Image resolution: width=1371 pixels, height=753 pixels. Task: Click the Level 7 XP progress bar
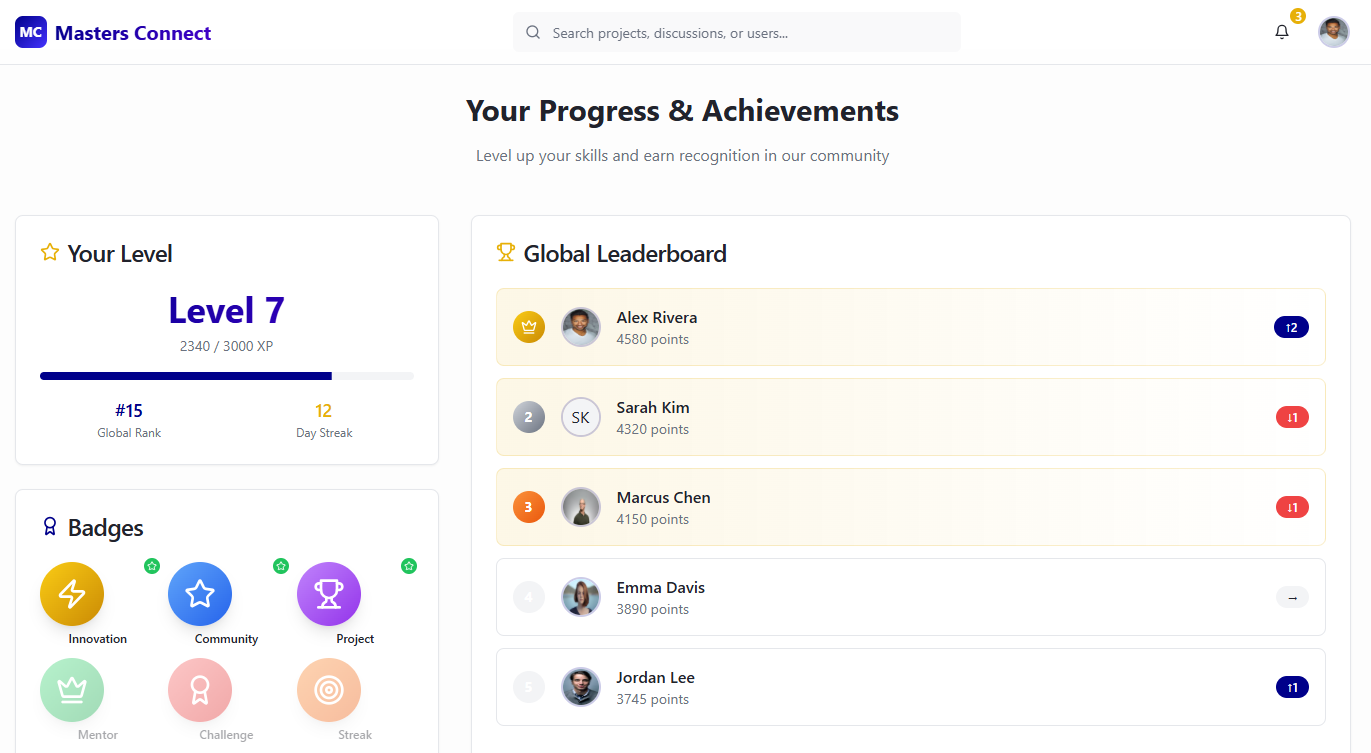pos(227,376)
